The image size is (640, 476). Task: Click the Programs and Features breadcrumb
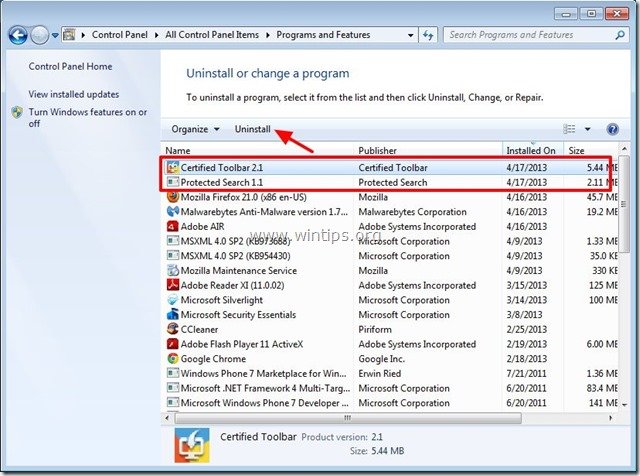pos(323,35)
